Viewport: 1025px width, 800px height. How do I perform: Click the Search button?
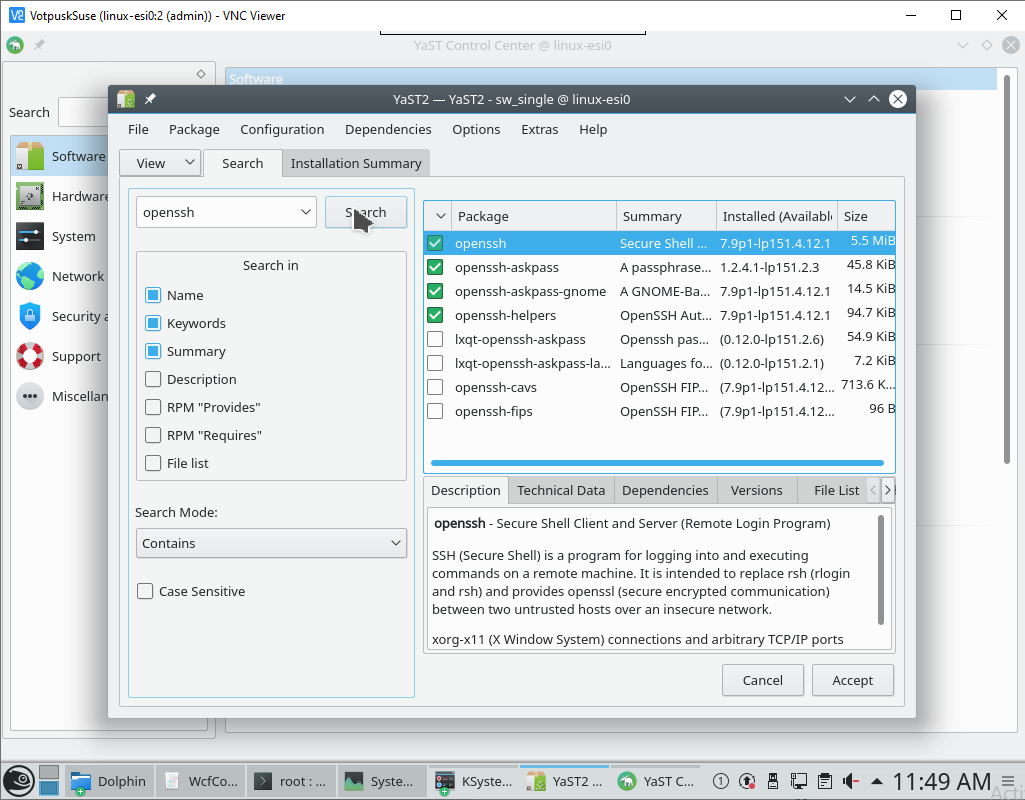(366, 212)
